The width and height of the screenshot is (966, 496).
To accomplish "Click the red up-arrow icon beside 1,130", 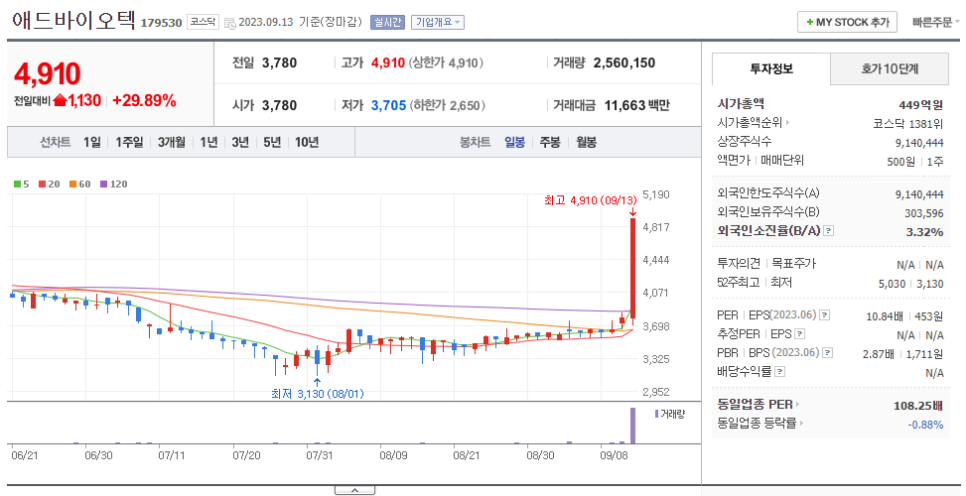I will 60,100.
